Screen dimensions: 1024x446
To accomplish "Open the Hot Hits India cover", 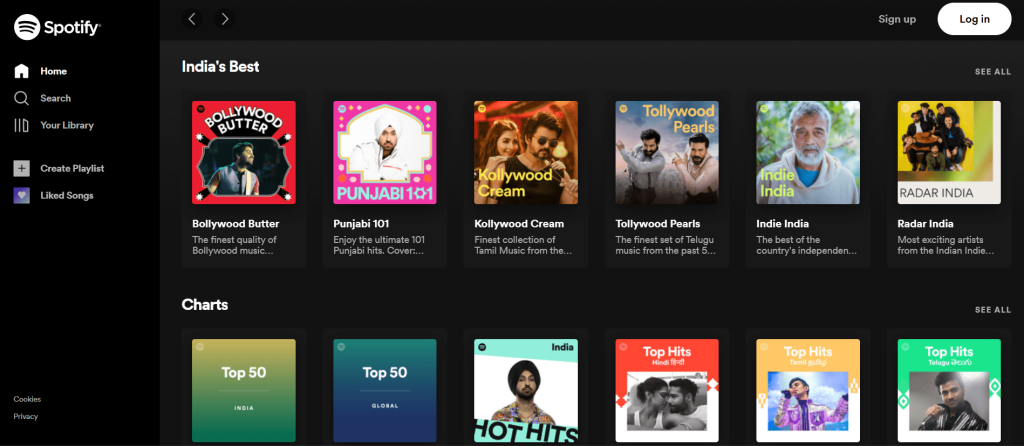I will 526,390.
